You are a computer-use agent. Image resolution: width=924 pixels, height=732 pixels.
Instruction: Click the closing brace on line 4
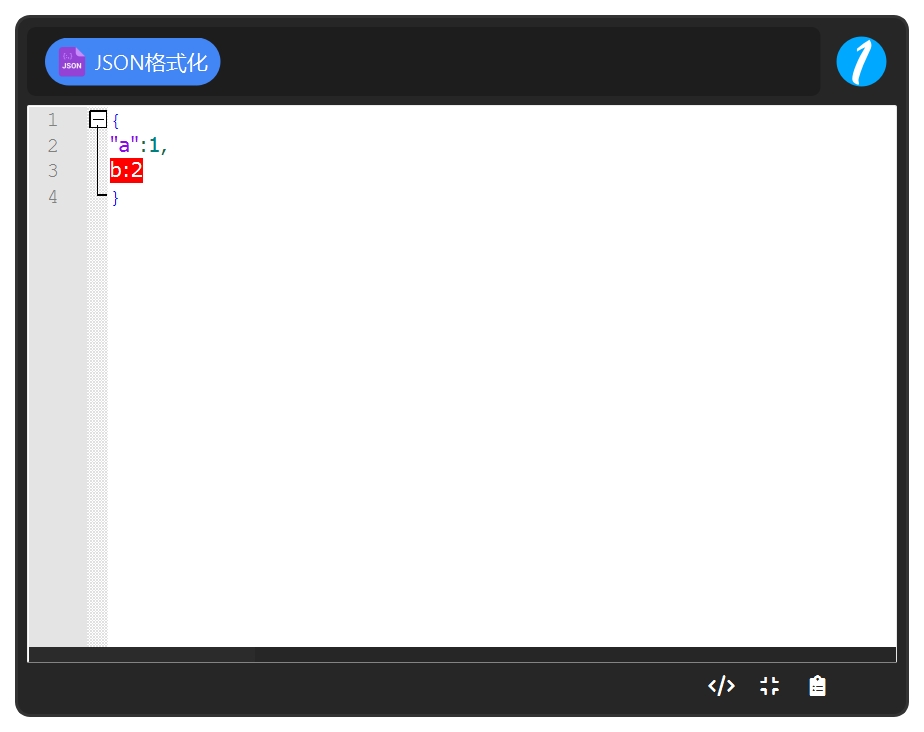116,197
